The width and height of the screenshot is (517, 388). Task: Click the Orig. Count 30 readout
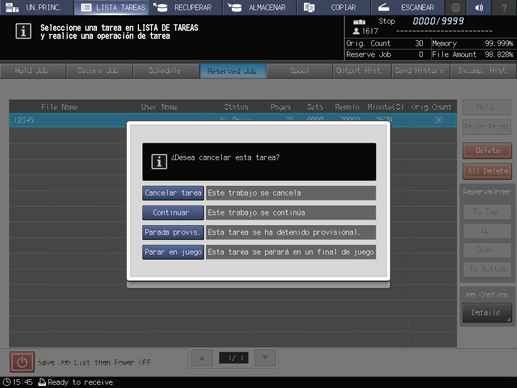[x=384, y=44]
